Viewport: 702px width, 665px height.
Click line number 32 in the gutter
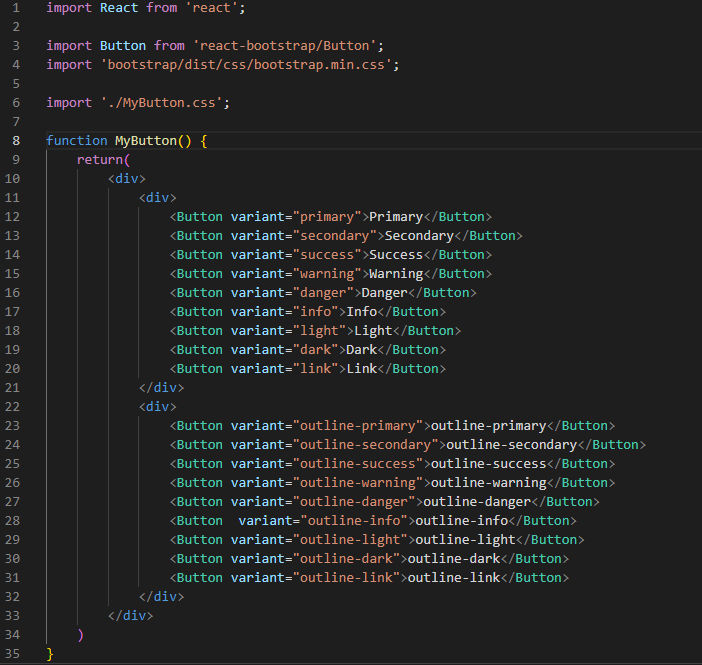[x=12, y=596]
